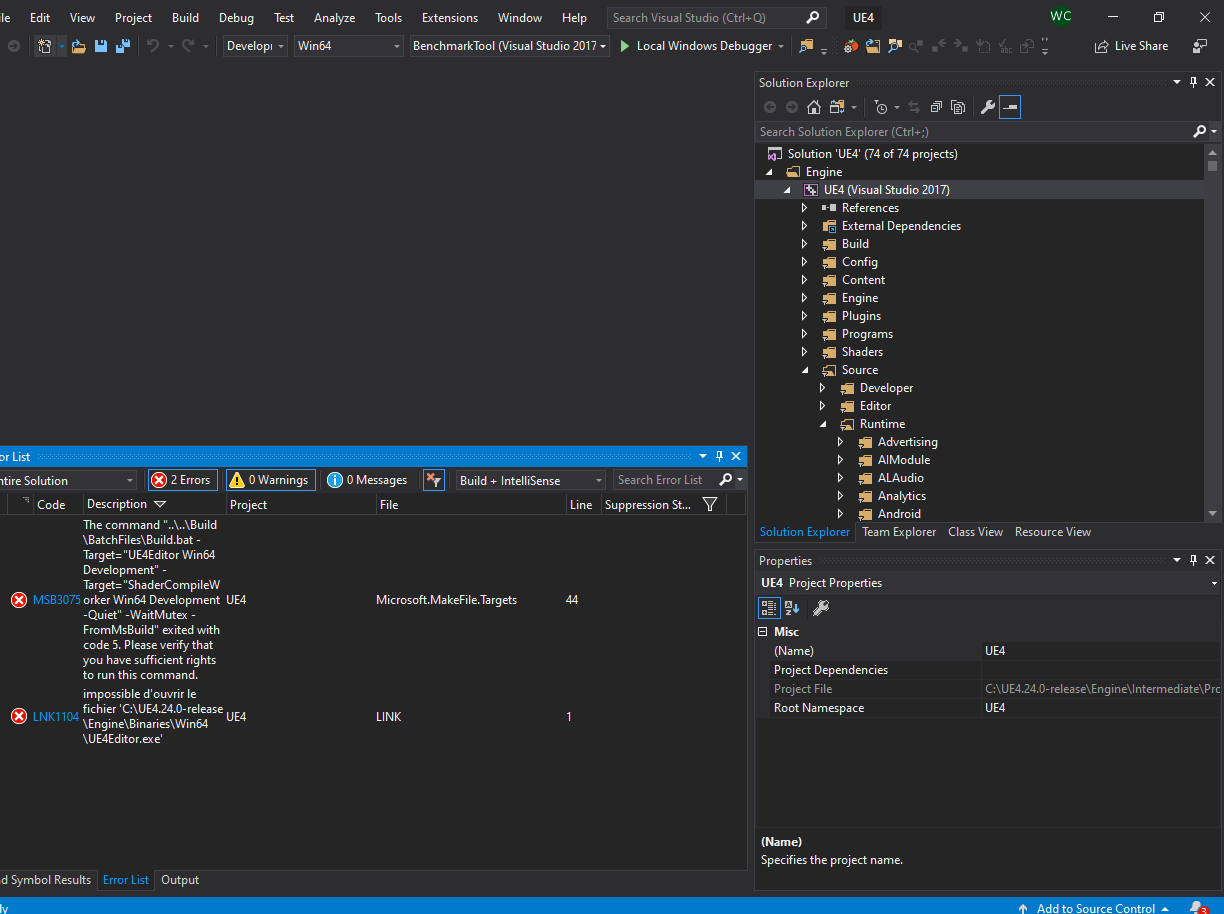The height and width of the screenshot is (914, 1224).
Task: Save the current file with Save icon
Action: (101, 46)
